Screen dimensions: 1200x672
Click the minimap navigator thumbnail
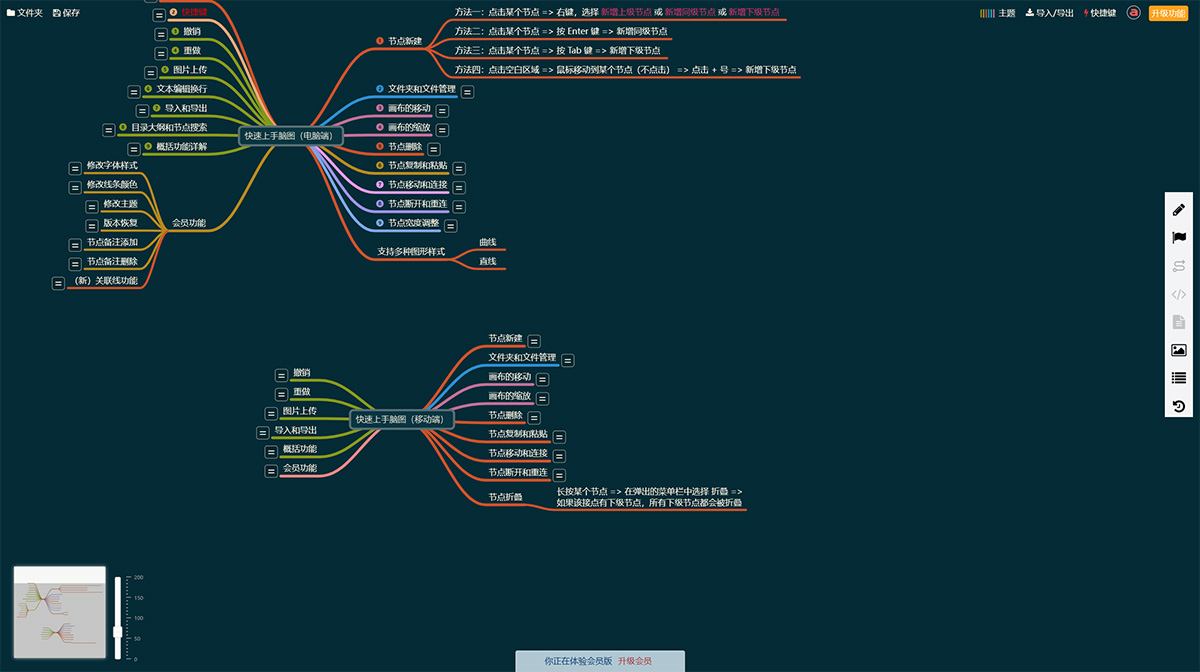59,613
